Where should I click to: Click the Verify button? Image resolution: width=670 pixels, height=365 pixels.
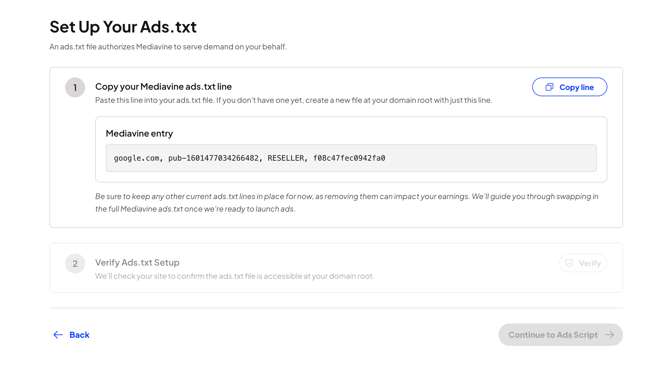click(x=583, y=263)
